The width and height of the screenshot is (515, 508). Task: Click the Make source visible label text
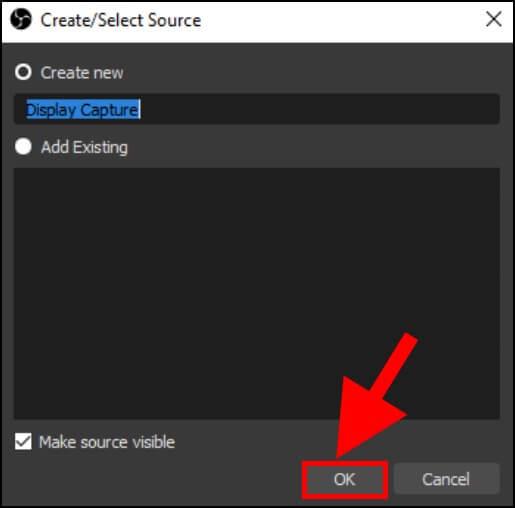pyautogui.click(x=107, y=442)
